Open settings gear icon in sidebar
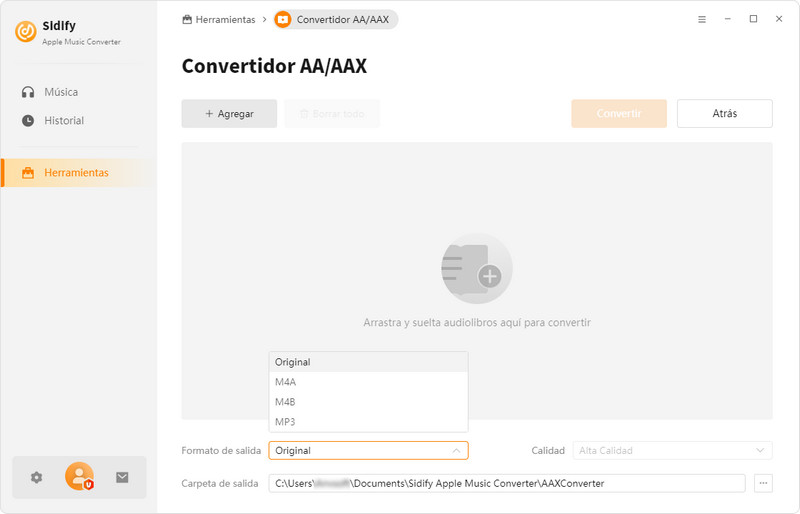 36,477
